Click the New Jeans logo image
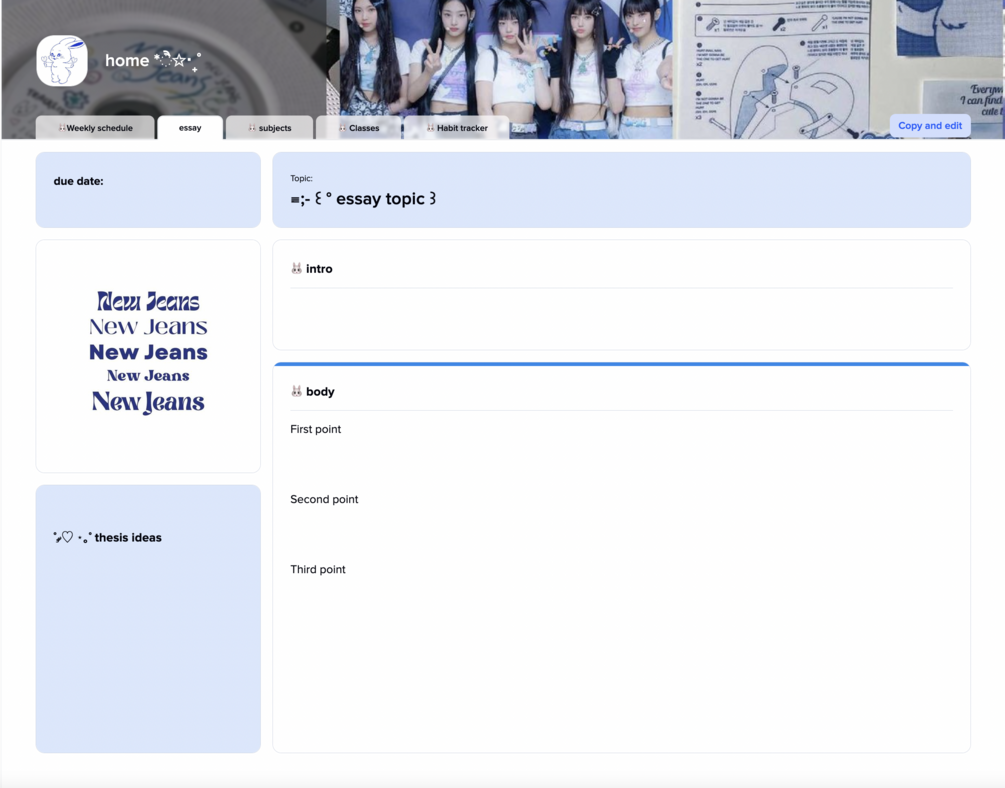1005x788 pixels. click(x=148, y=352)
